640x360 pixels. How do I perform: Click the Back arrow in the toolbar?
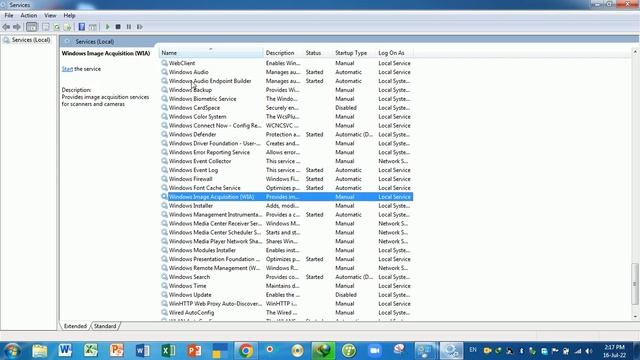click(6, 27)
